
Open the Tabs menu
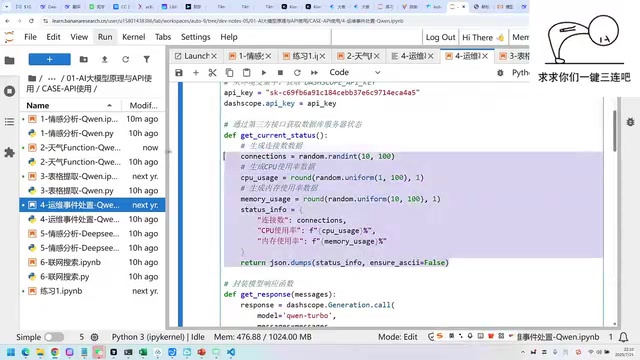[163, 37]
